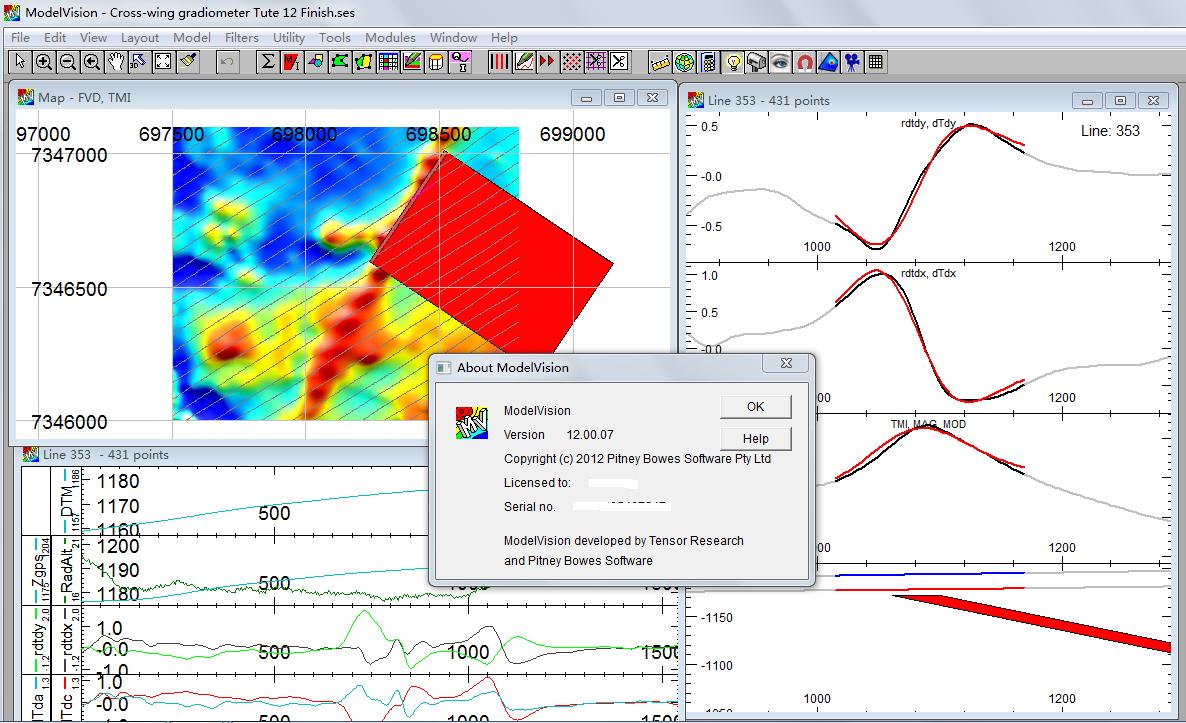The width and height of the screenshot is (1186, 723).
Task: Click the globe projection icon
Action: [684, 62]
